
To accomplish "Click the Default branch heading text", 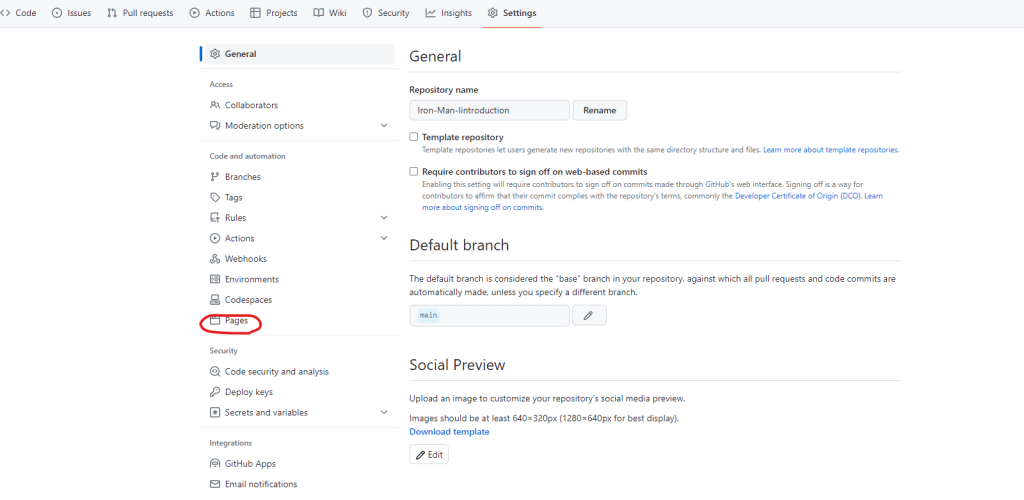I will click(x=459, y=245).
